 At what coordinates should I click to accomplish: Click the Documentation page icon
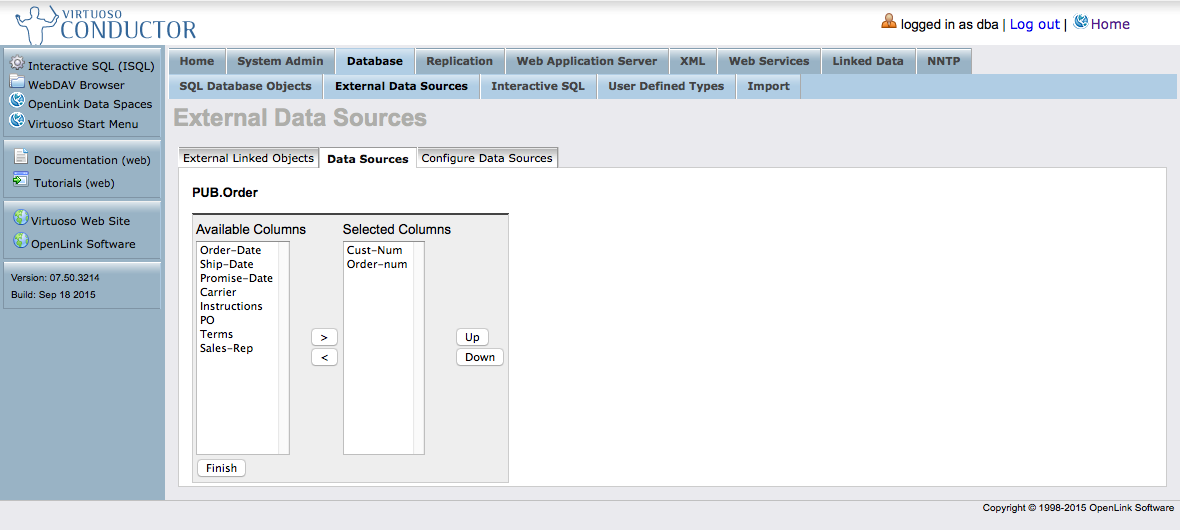coord(21,158)
